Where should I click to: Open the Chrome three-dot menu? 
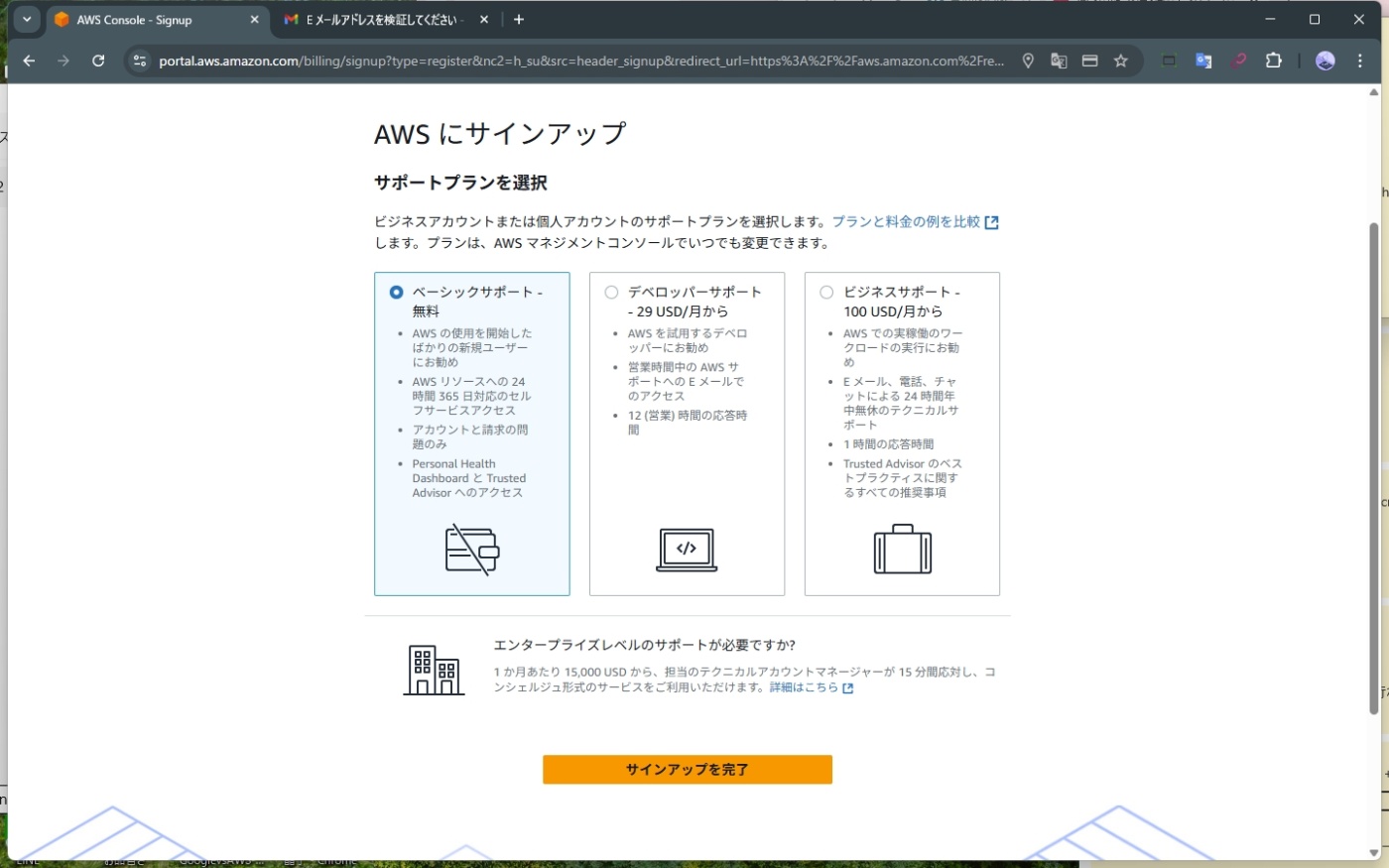pyautogui.click(x=1360, y=61)
